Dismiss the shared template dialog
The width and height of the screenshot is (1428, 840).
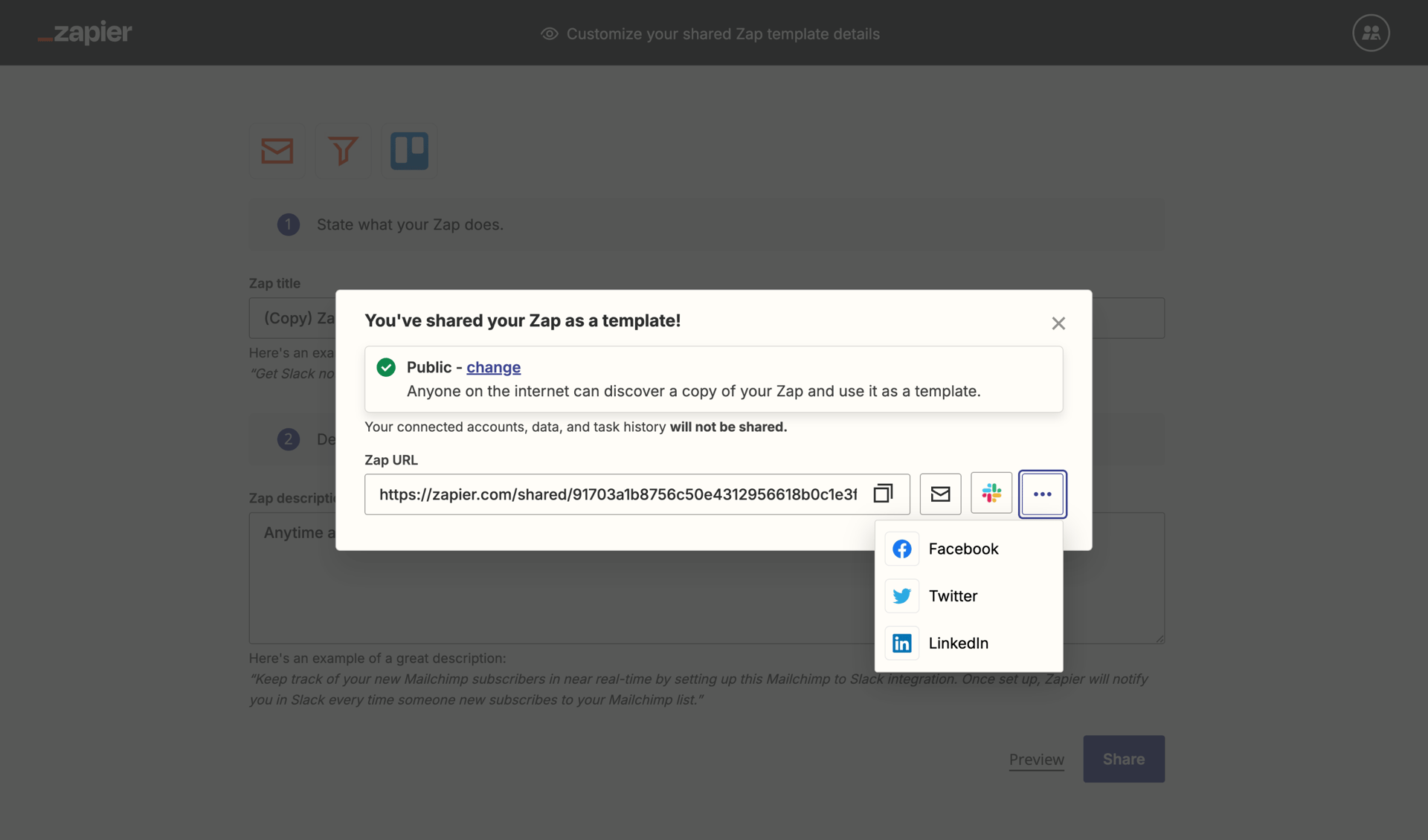1058,323
